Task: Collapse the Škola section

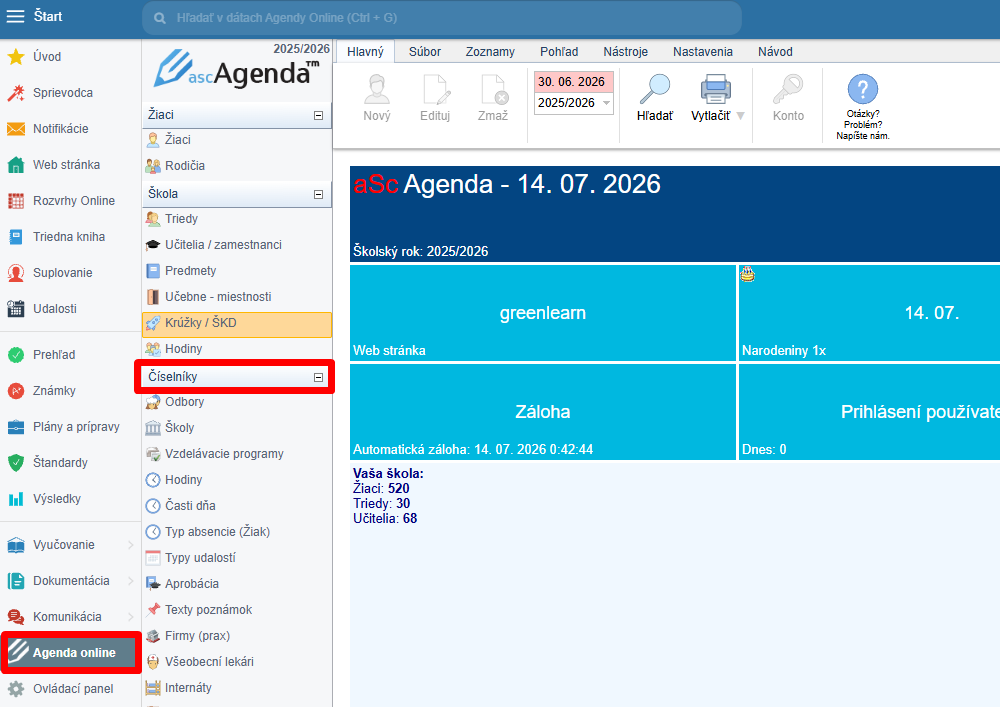Action: (x=318, y=194)
